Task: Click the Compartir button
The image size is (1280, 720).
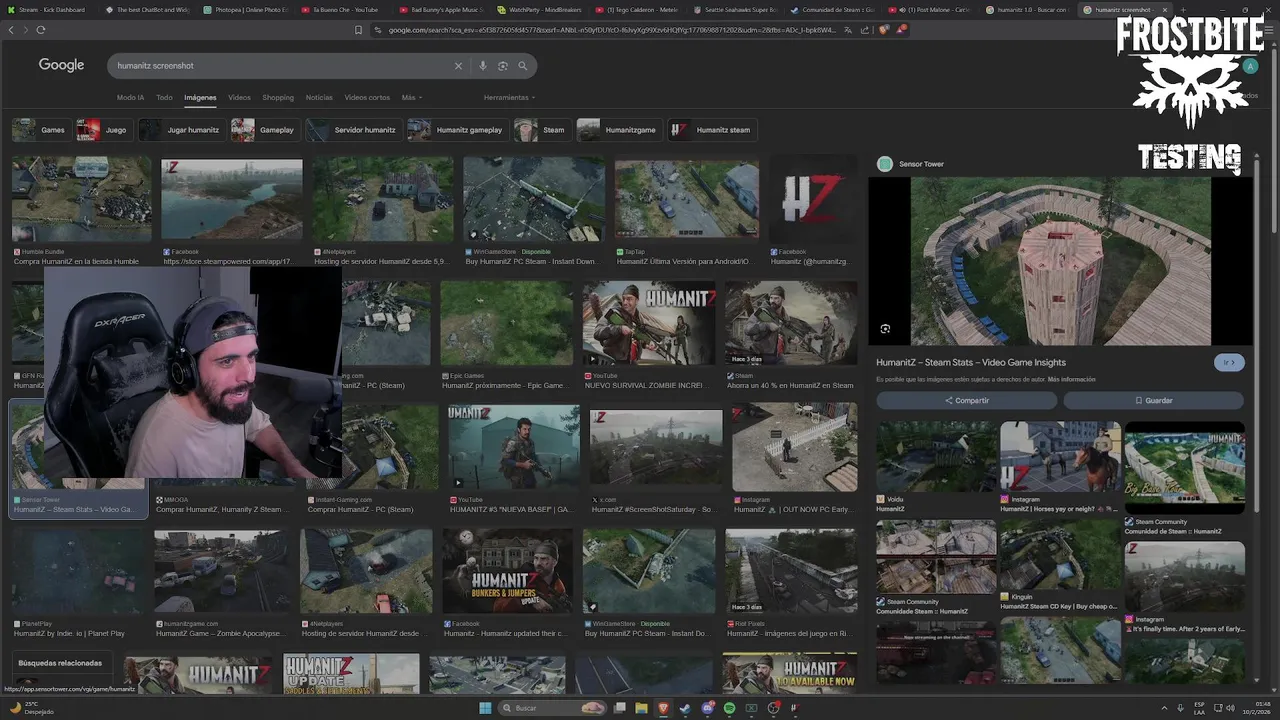Action: pyautogui.click(x=966, y=400)
